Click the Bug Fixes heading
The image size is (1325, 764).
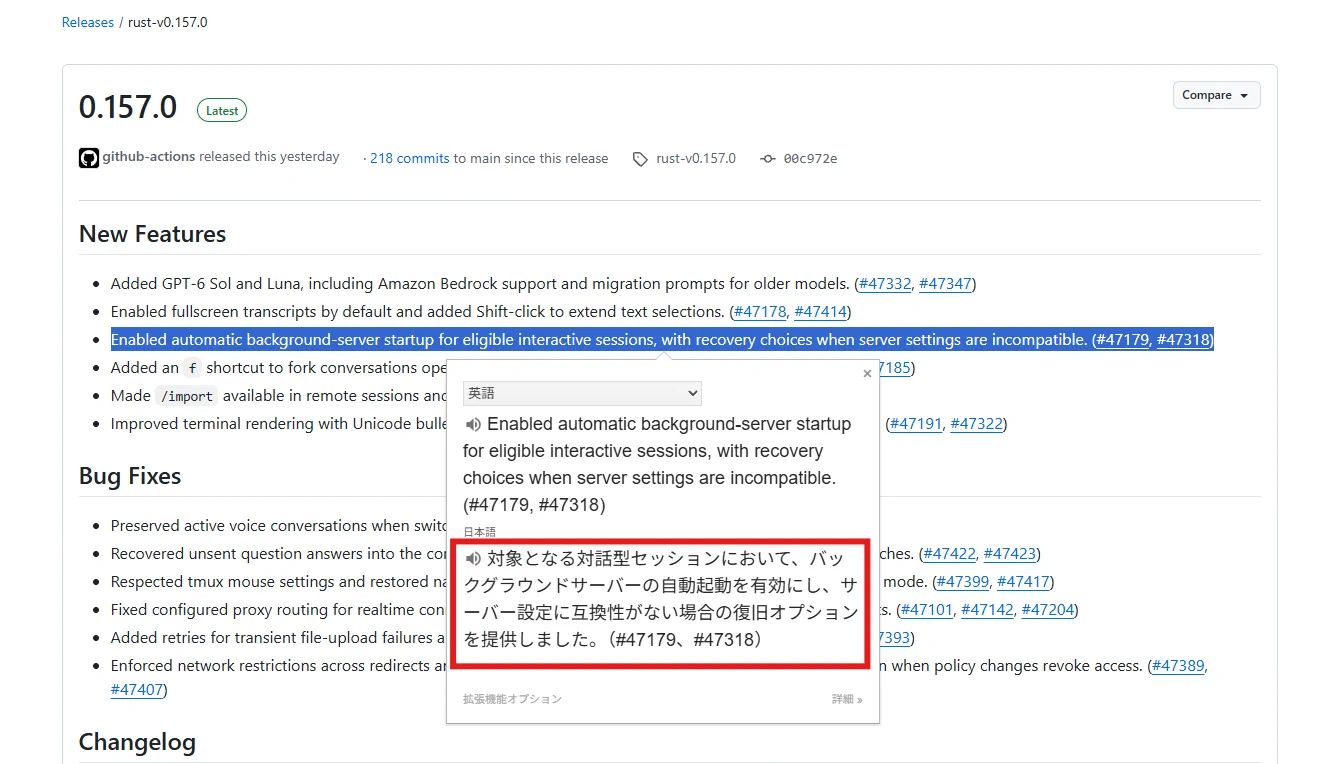[130, 476]
